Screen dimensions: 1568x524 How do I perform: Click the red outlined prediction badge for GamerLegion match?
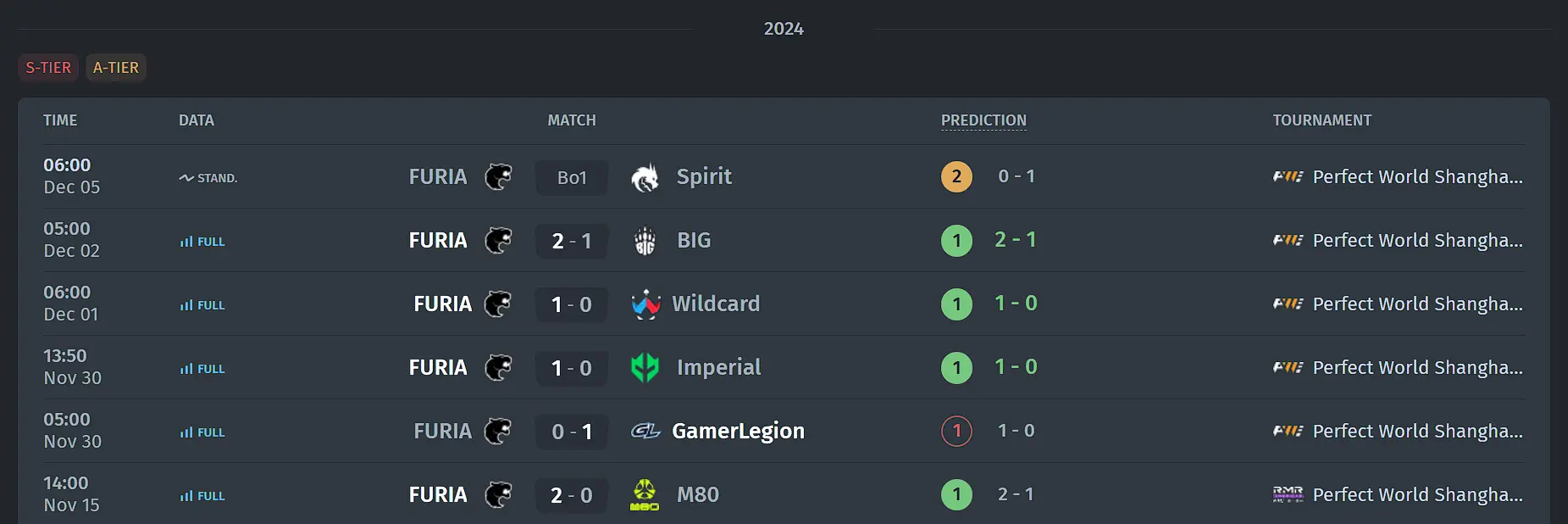click(956, 431)
